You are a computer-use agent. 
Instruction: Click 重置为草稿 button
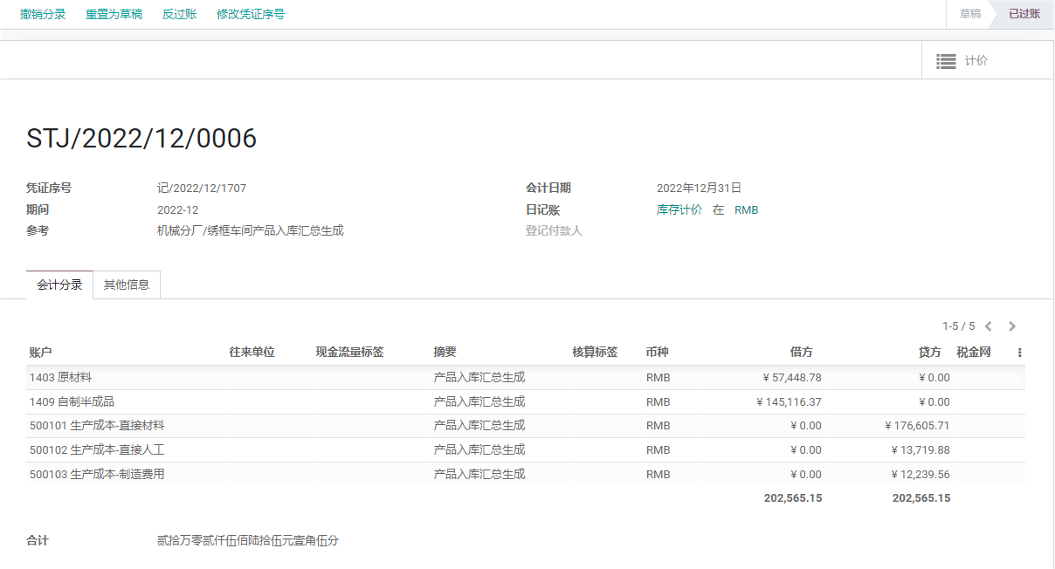(114, 14)
